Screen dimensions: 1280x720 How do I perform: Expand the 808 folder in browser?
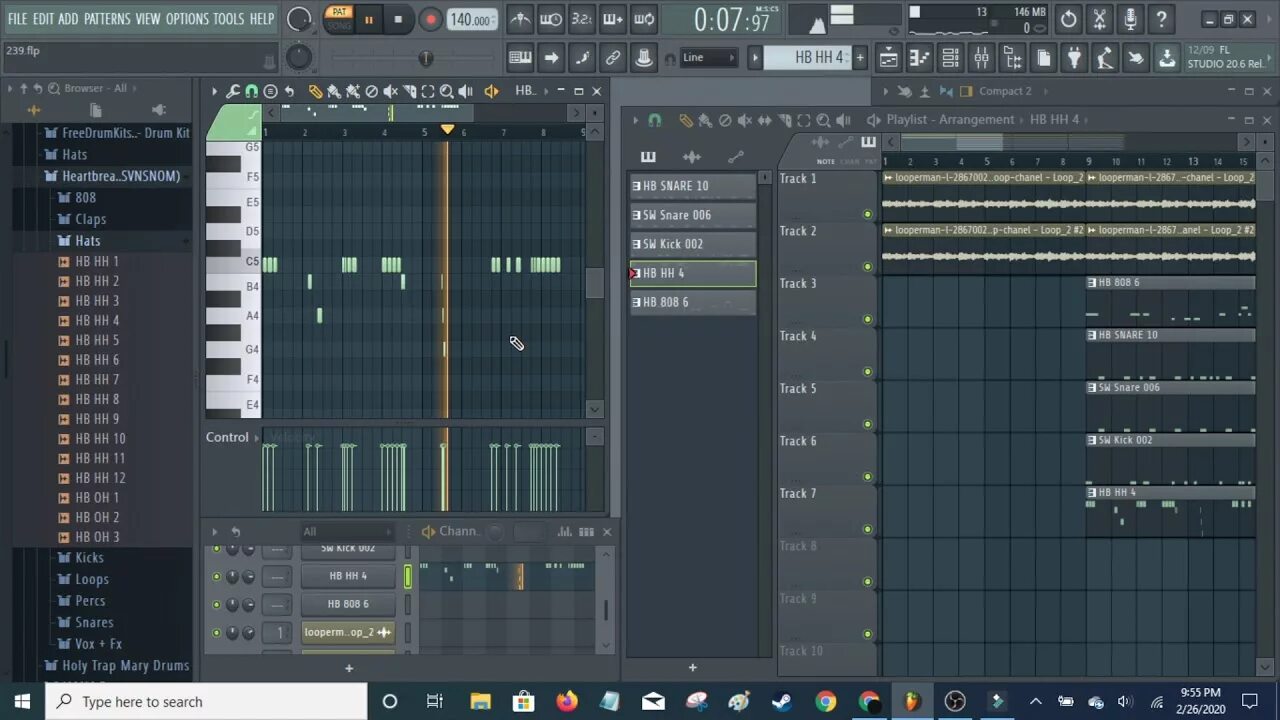86,198
